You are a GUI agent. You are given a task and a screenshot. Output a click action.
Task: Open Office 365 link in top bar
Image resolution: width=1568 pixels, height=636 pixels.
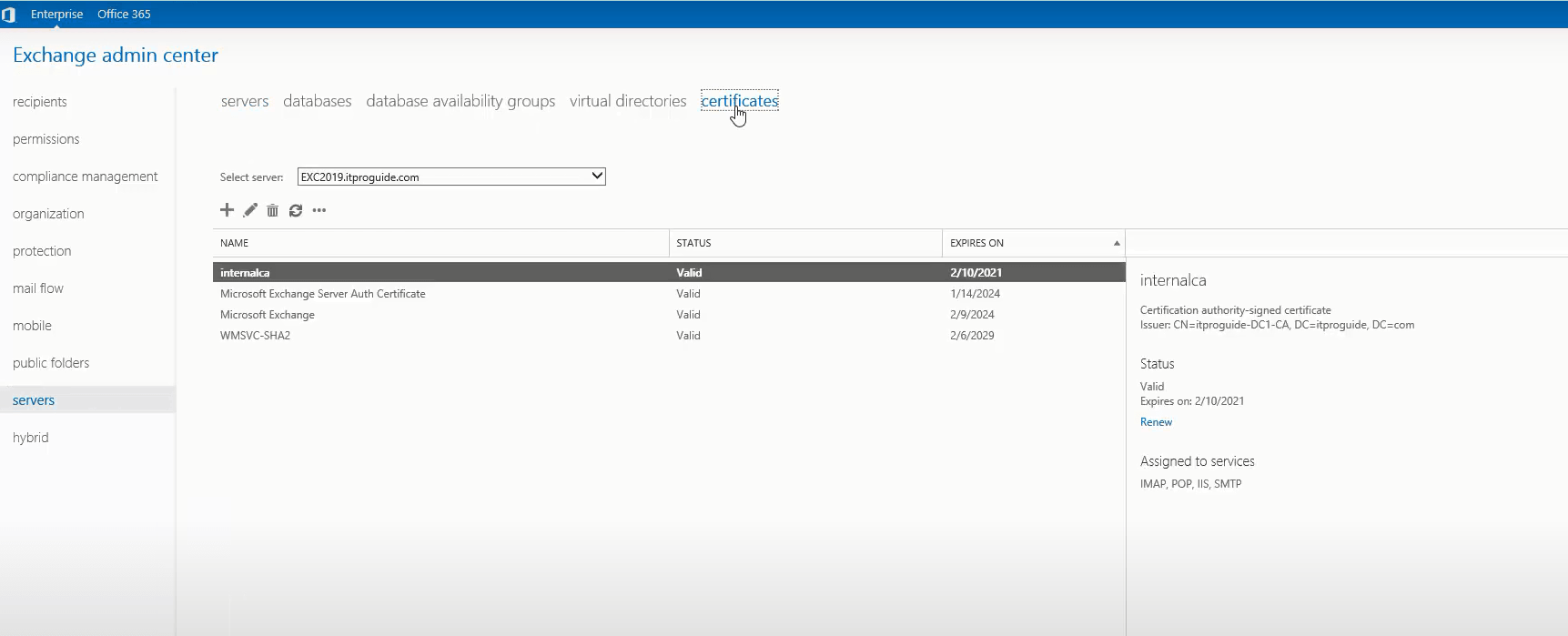(124, 14)
